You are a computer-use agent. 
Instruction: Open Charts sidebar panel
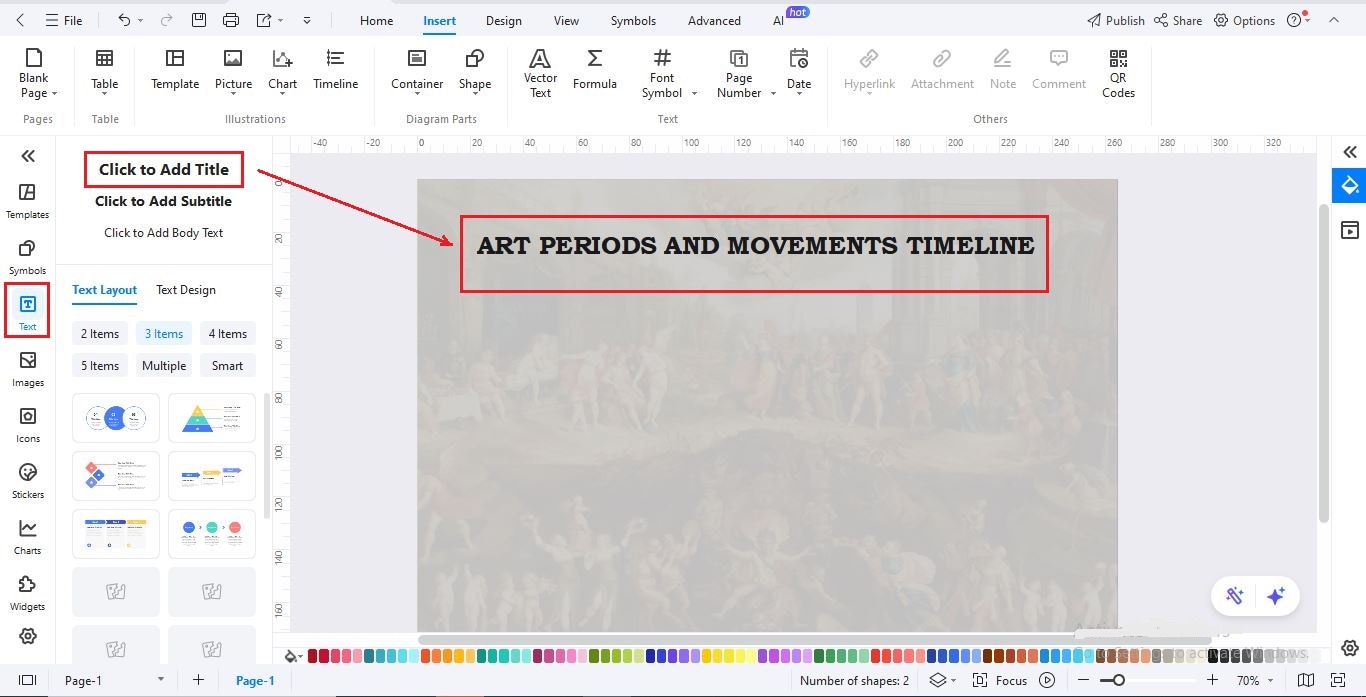pos(28,537)
